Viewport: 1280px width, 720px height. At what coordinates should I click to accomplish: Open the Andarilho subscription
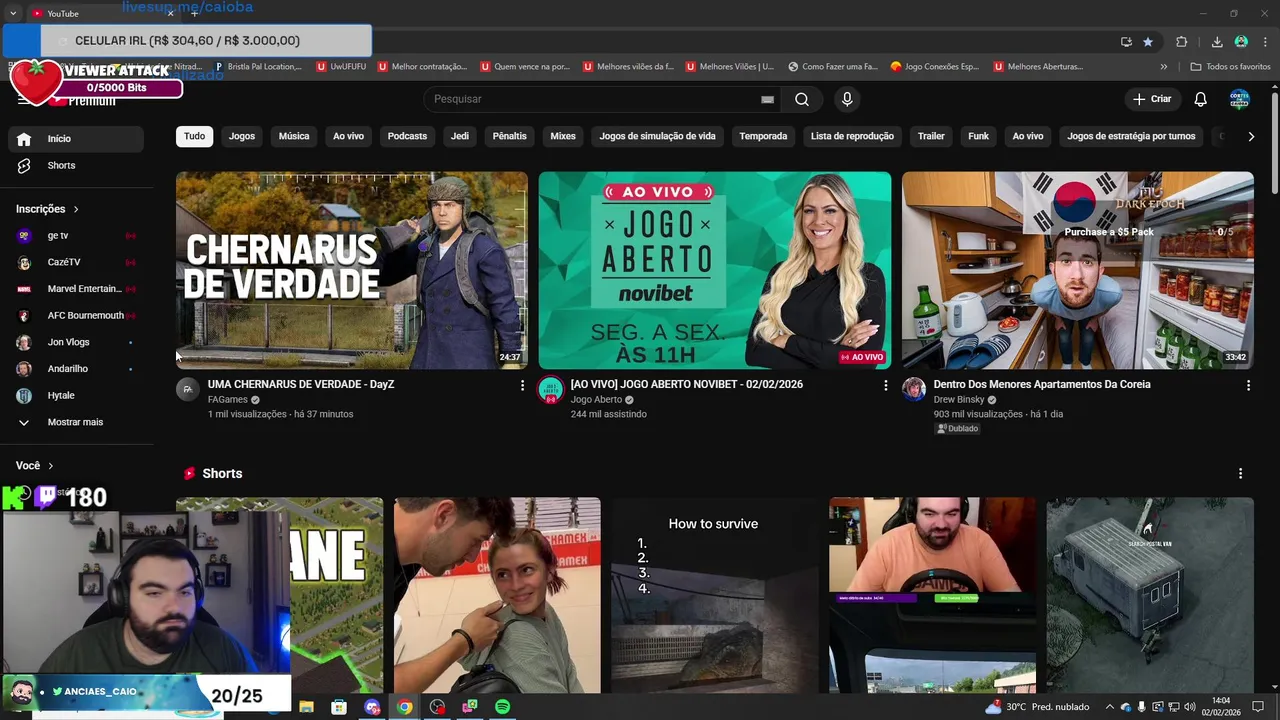(76, 369)
